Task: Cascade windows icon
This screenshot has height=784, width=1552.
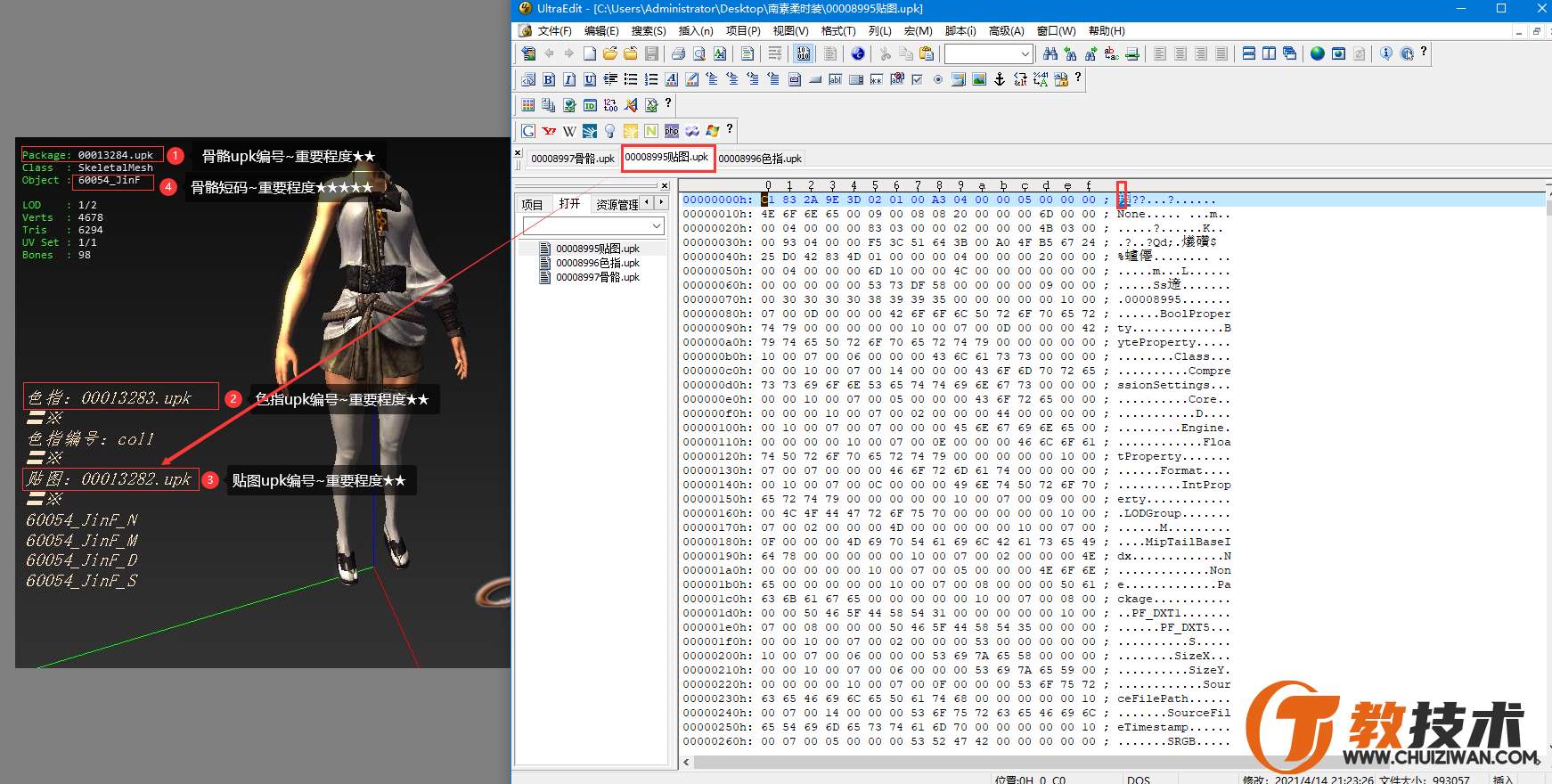Action: point(1290,54)
